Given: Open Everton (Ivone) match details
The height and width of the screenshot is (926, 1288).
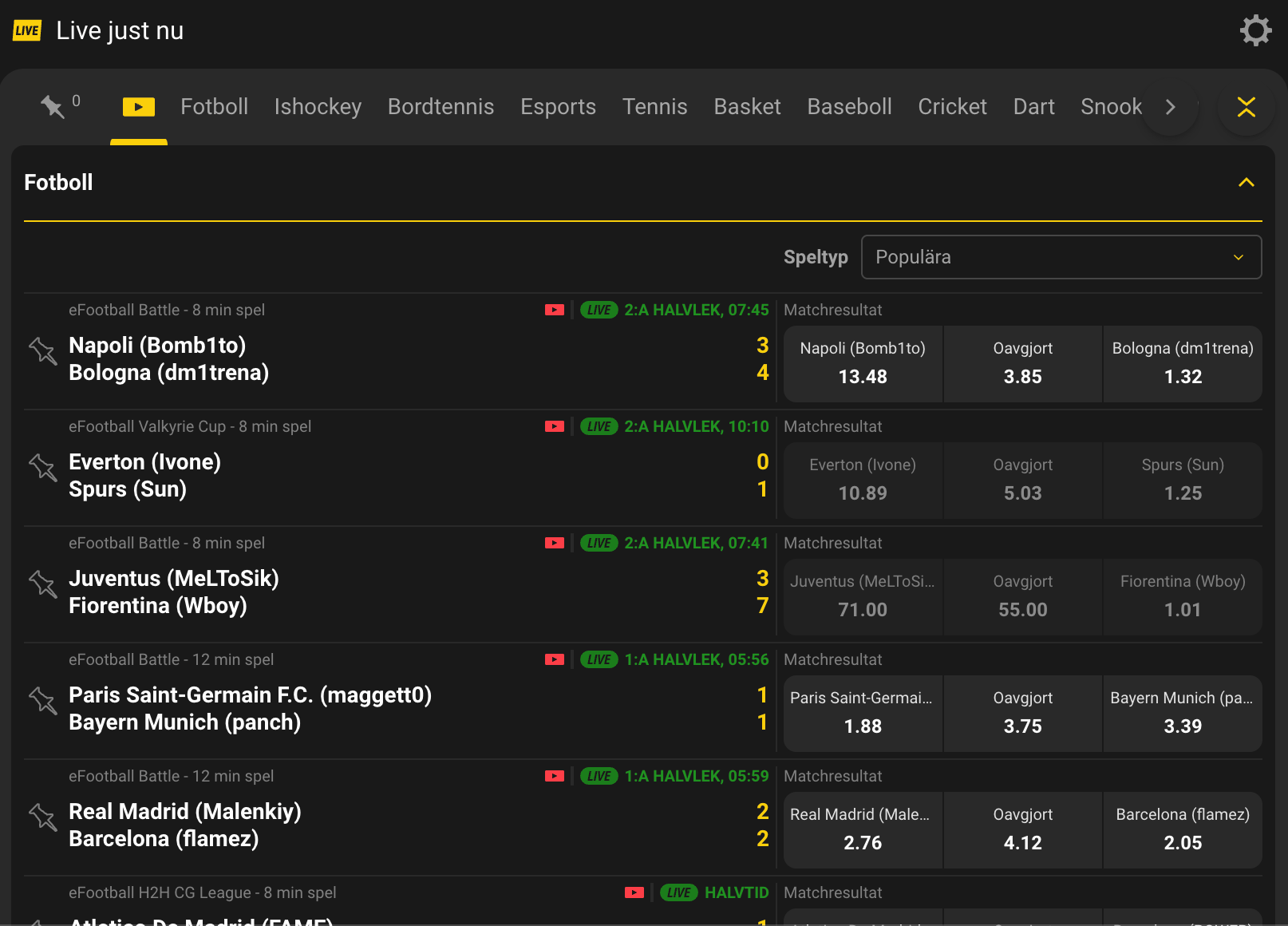Looking at the screenshot, I should (144, 462).
